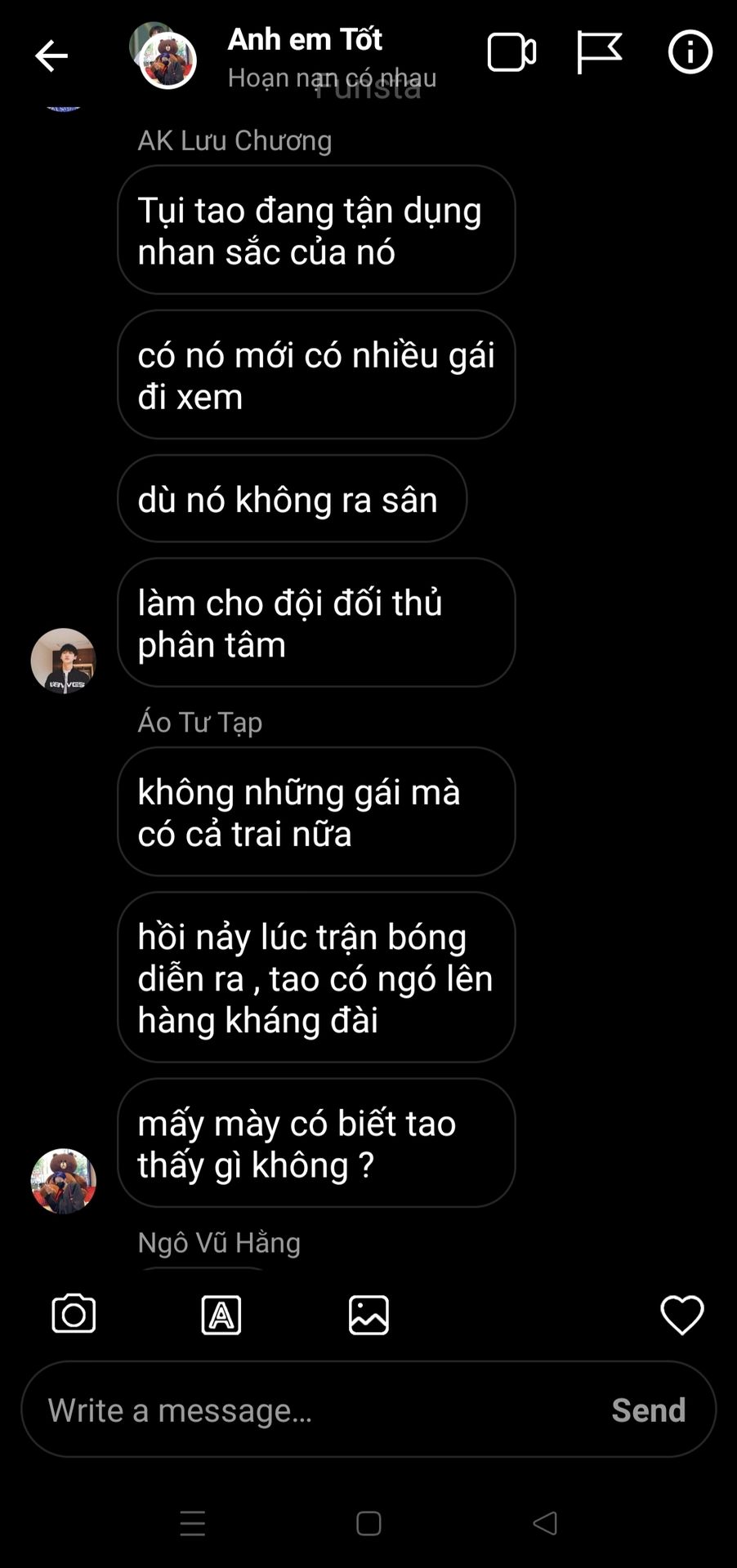737x1568 pixels.
Task: Tap the text-style sticker icon
Action: pos(221,1315)
